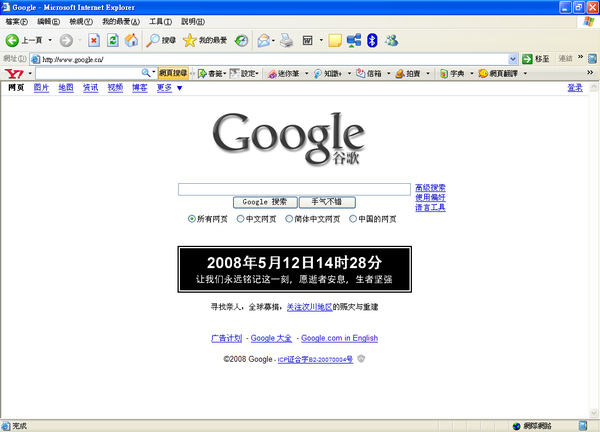
Task: Open the Search magnifier toolbar button
Action: (161, 40)
